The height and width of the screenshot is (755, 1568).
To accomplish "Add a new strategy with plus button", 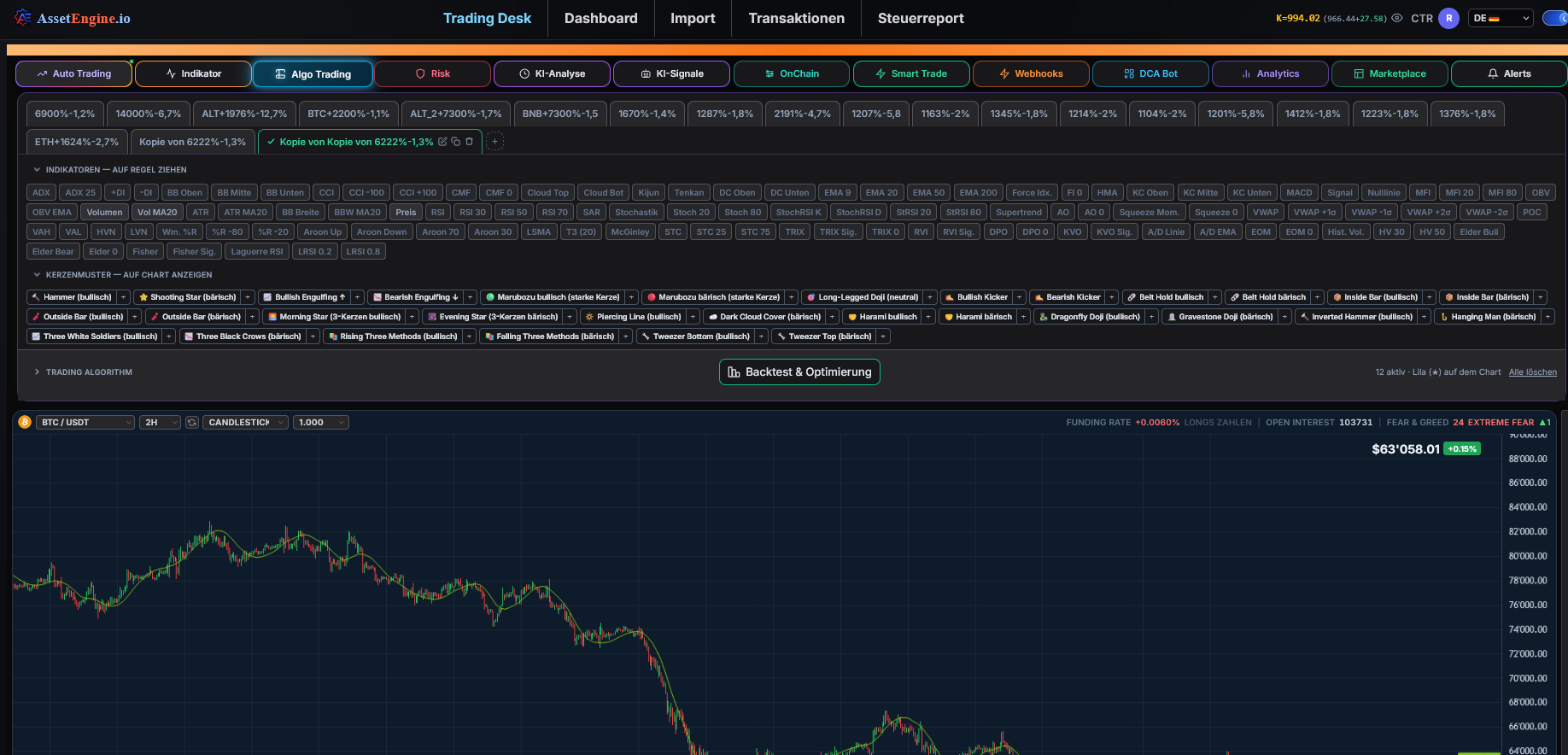I will (x=494, y=142).
